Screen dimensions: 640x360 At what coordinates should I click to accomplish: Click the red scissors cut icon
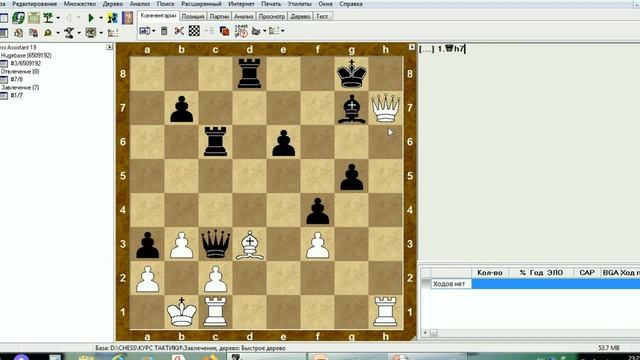point(179,31)
